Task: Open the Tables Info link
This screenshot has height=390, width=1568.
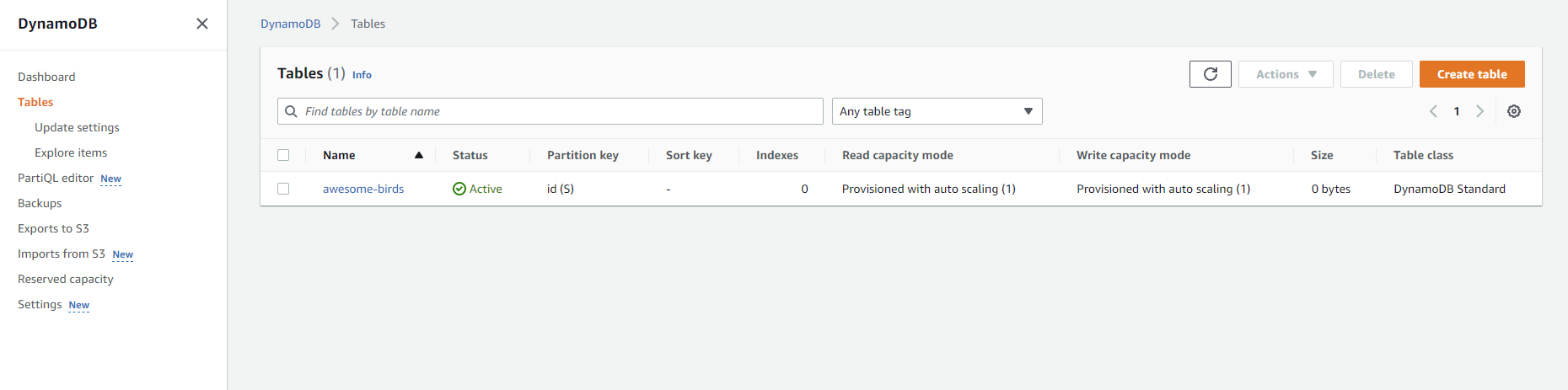Action: click(x=362, y=75)
